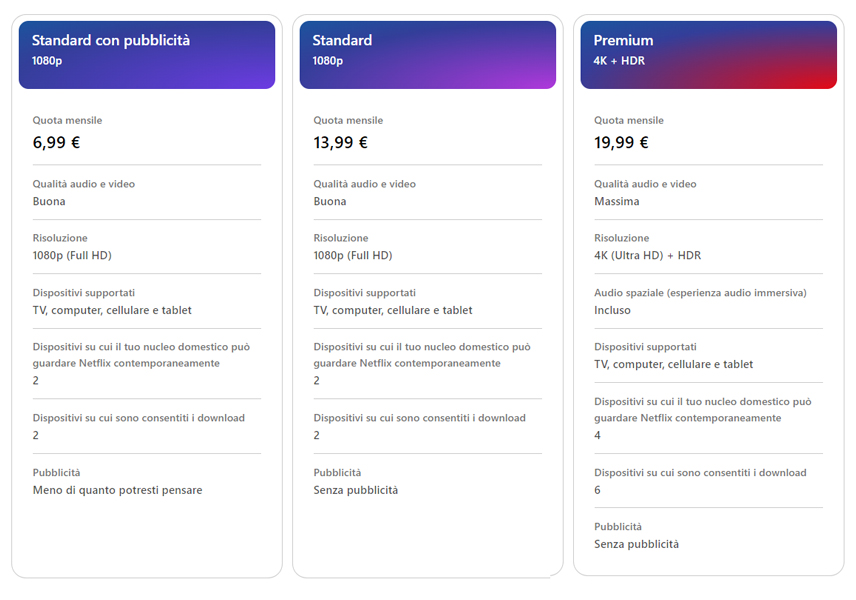Click the 19,99 € monthly price
The image size is (856, 600).
[622, 142]
